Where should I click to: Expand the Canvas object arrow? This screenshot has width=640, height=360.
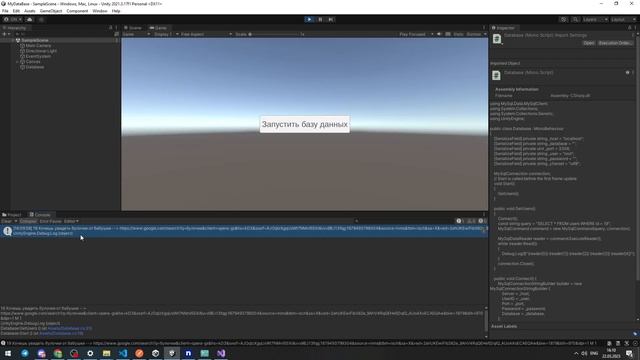17,62
